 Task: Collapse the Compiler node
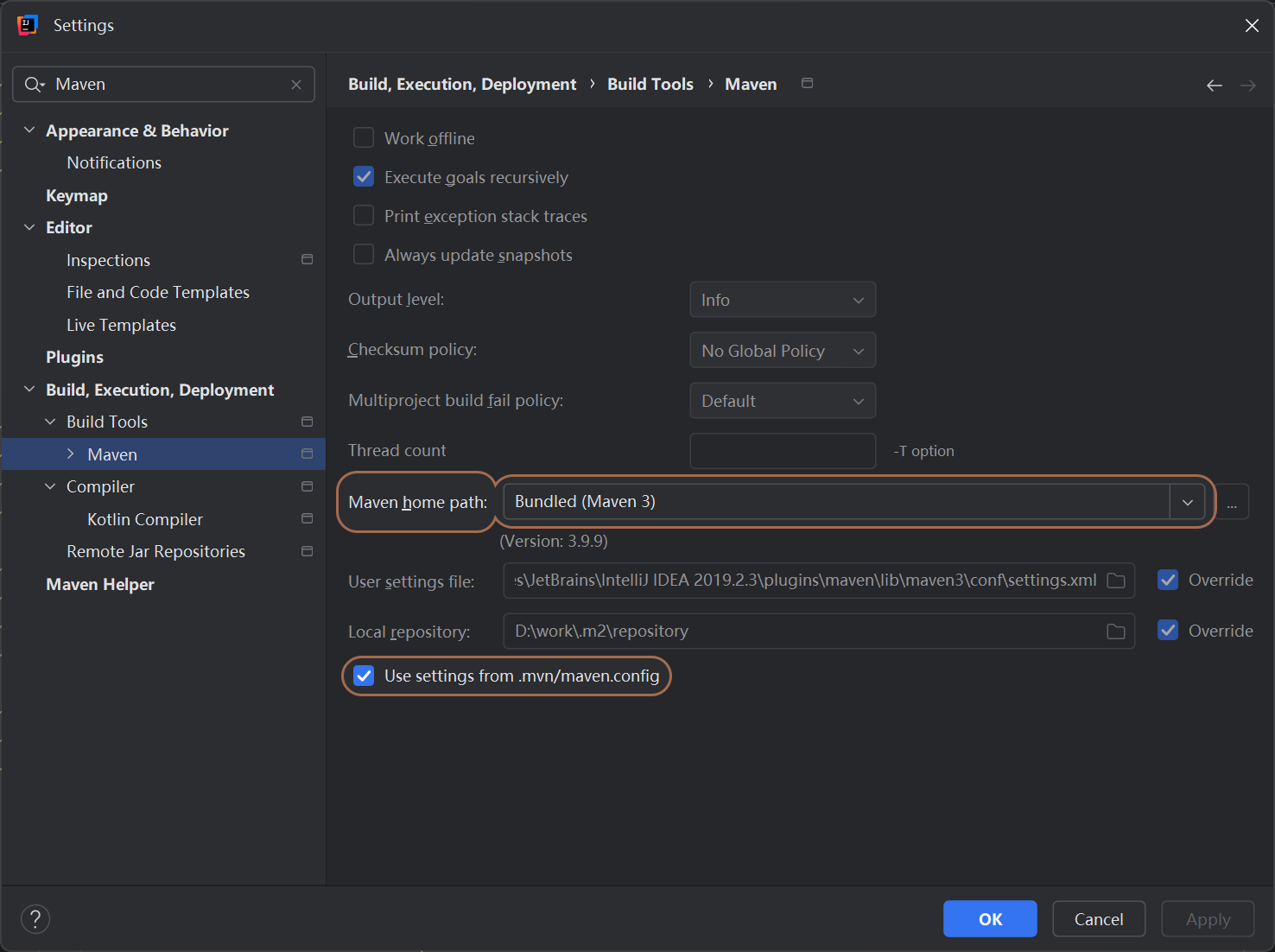tap(50, 486)
